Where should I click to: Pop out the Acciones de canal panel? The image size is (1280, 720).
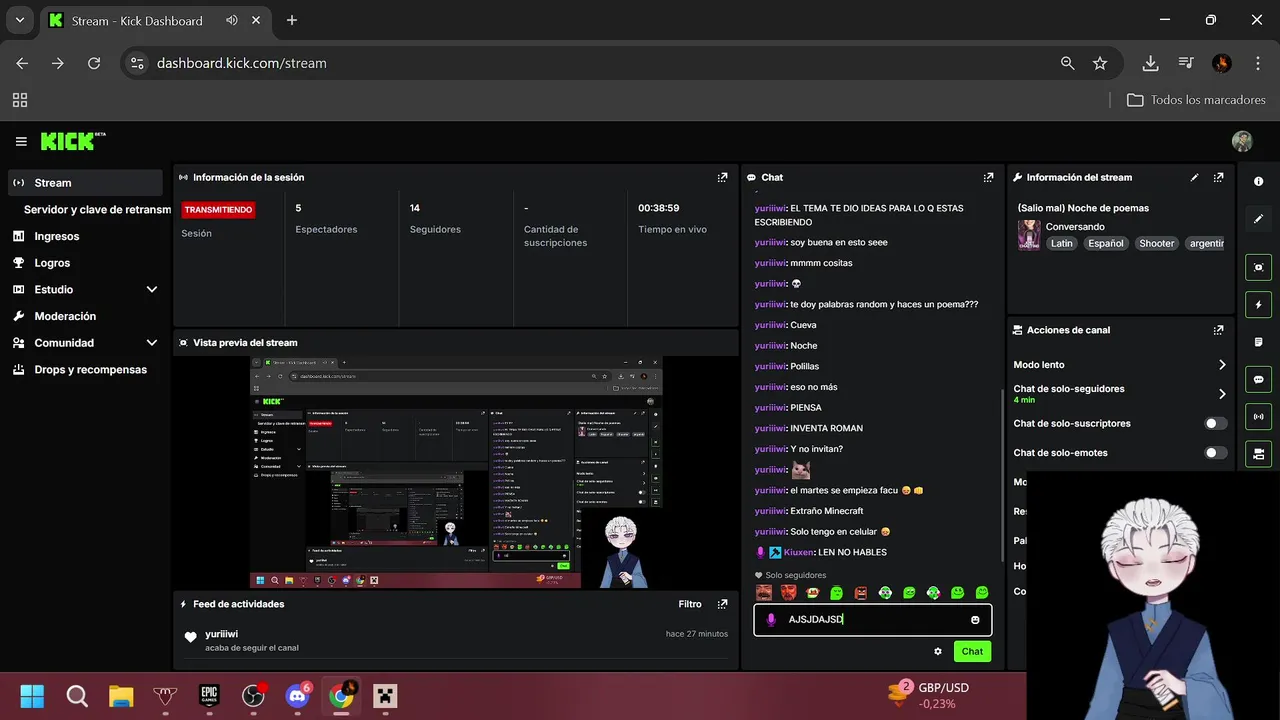pyautogui.click(x=1218, y=330)
